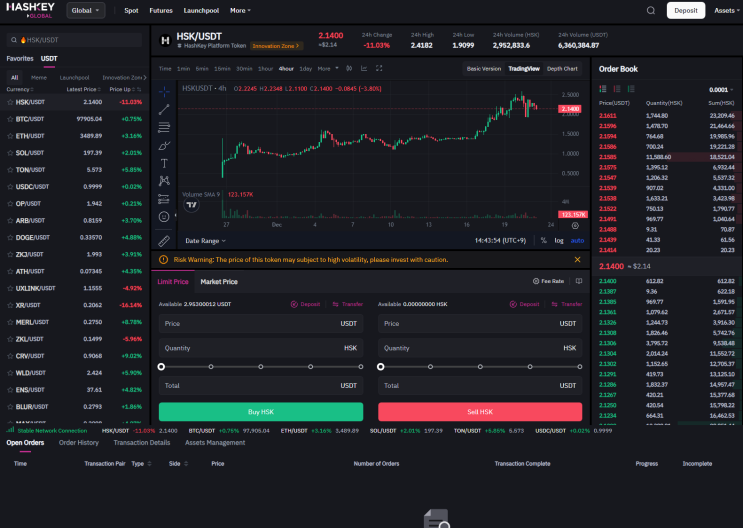Open the emoji icons tool
Screen dimensions: 743x528
pos(164,217)
